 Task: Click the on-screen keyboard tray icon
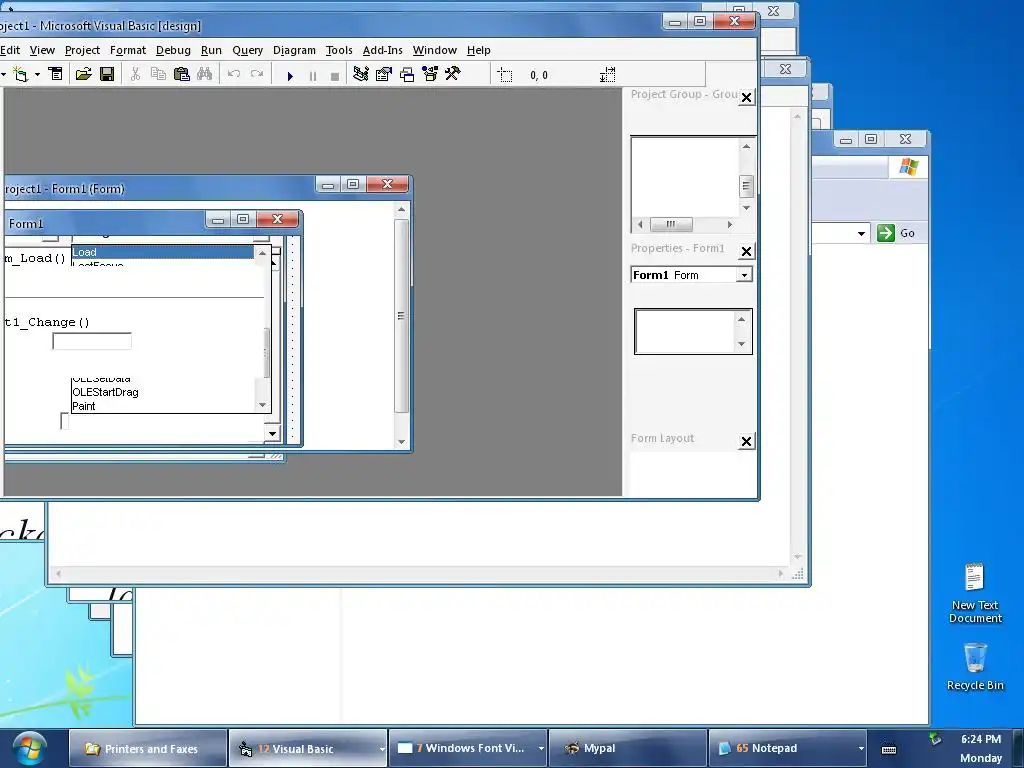(889, 749)
